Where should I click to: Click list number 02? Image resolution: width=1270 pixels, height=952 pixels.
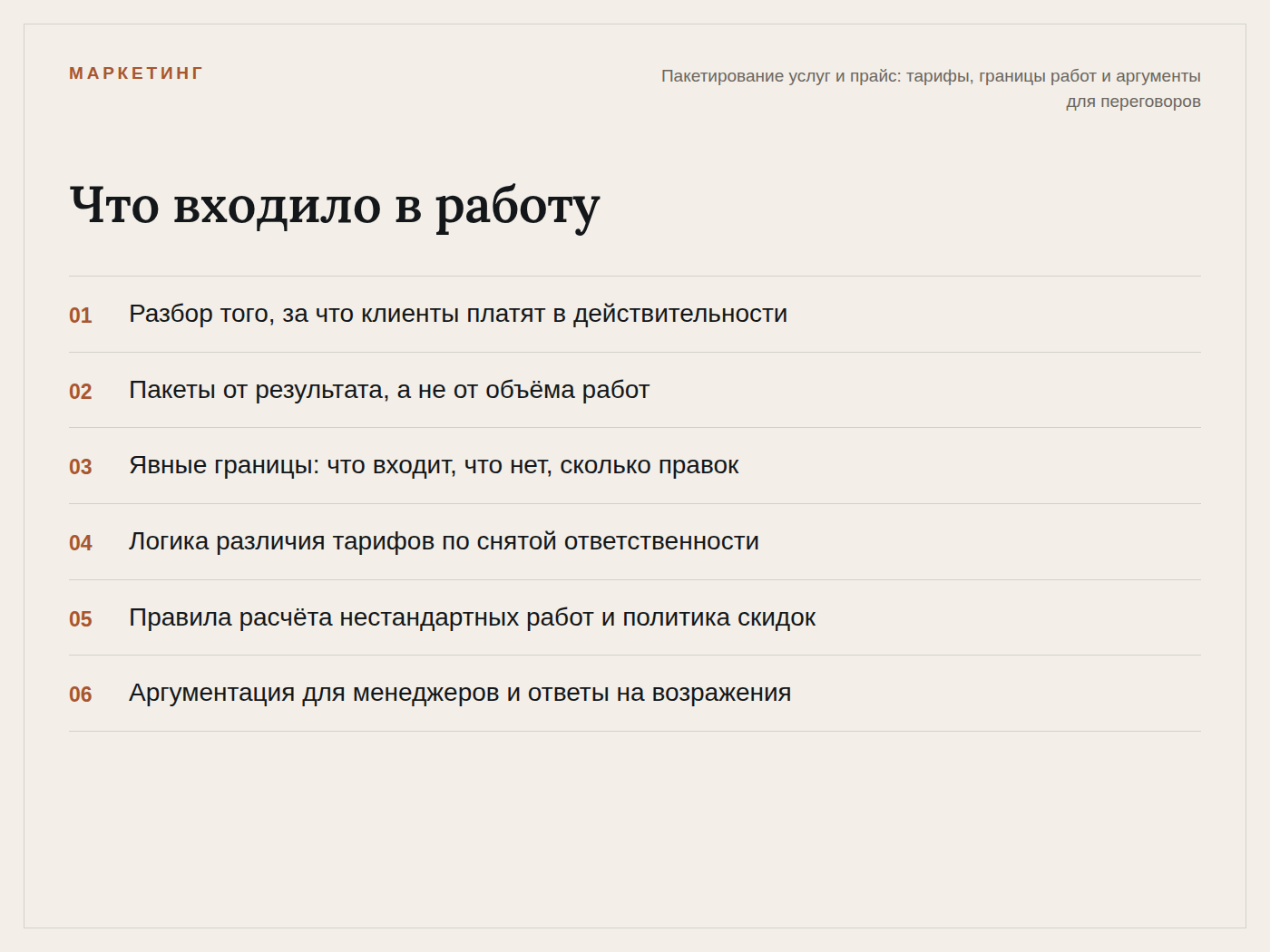[x=81, y=392]
